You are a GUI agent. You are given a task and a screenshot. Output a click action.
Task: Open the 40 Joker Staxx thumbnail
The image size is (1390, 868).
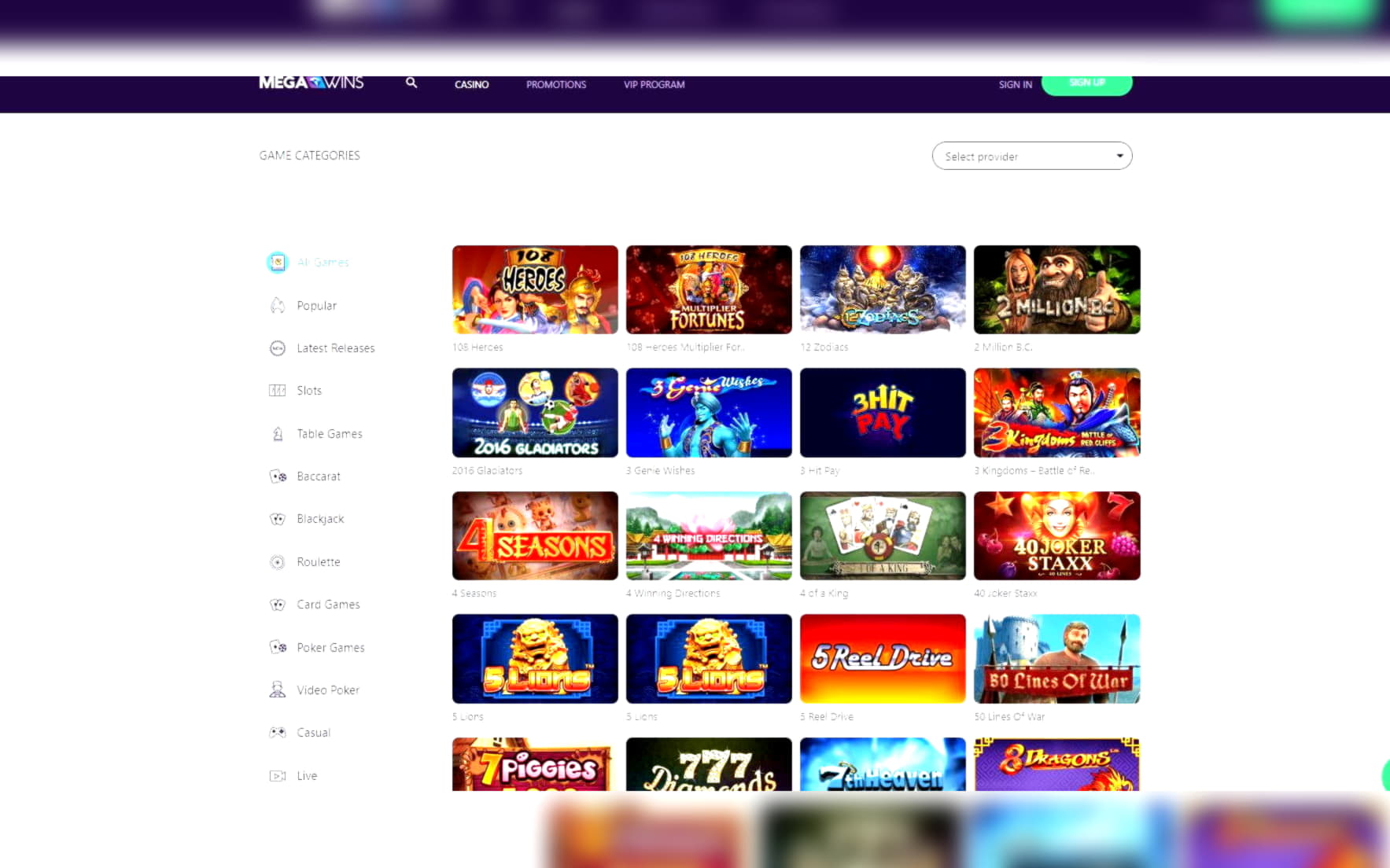(x=1057, y=535)
